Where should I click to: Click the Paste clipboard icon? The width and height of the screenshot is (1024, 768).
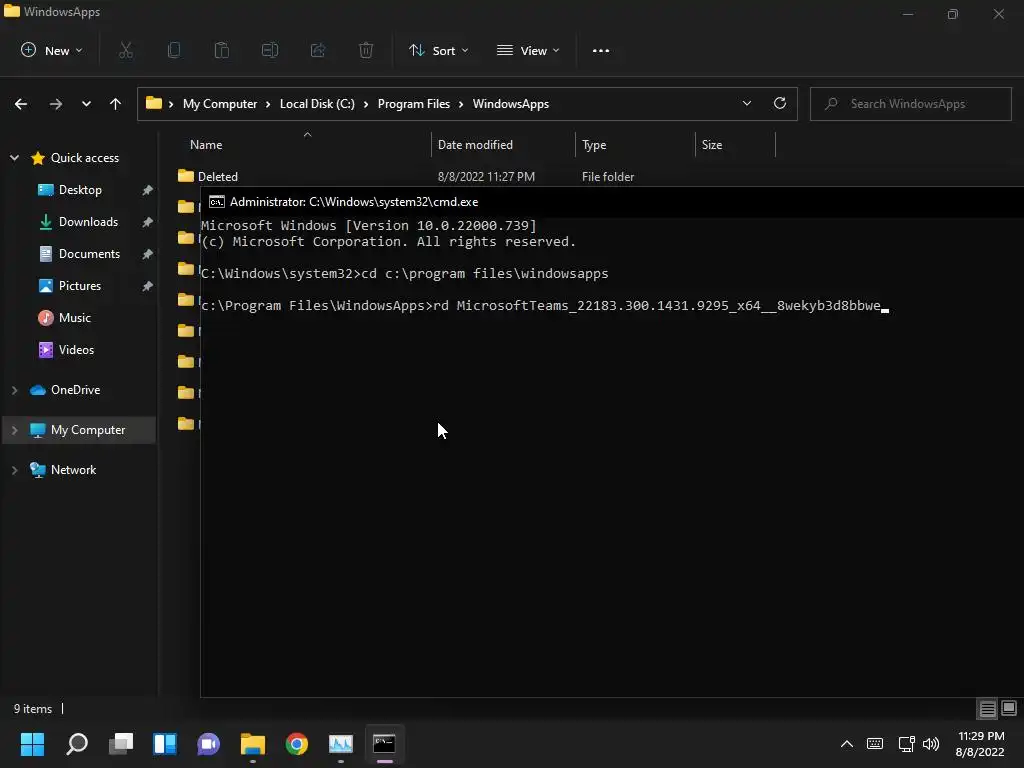[222, 50]
